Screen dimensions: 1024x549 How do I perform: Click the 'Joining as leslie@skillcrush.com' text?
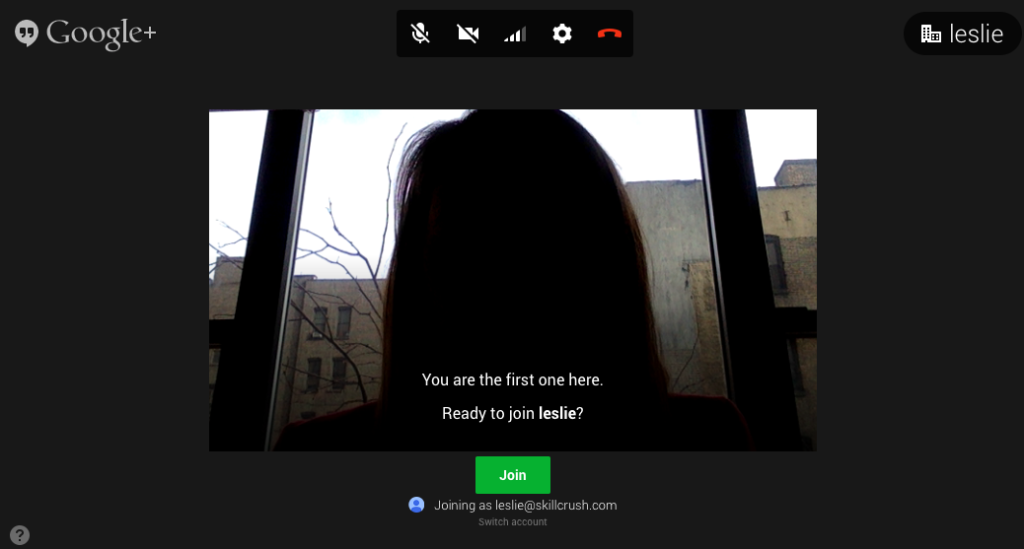(525, 505)
